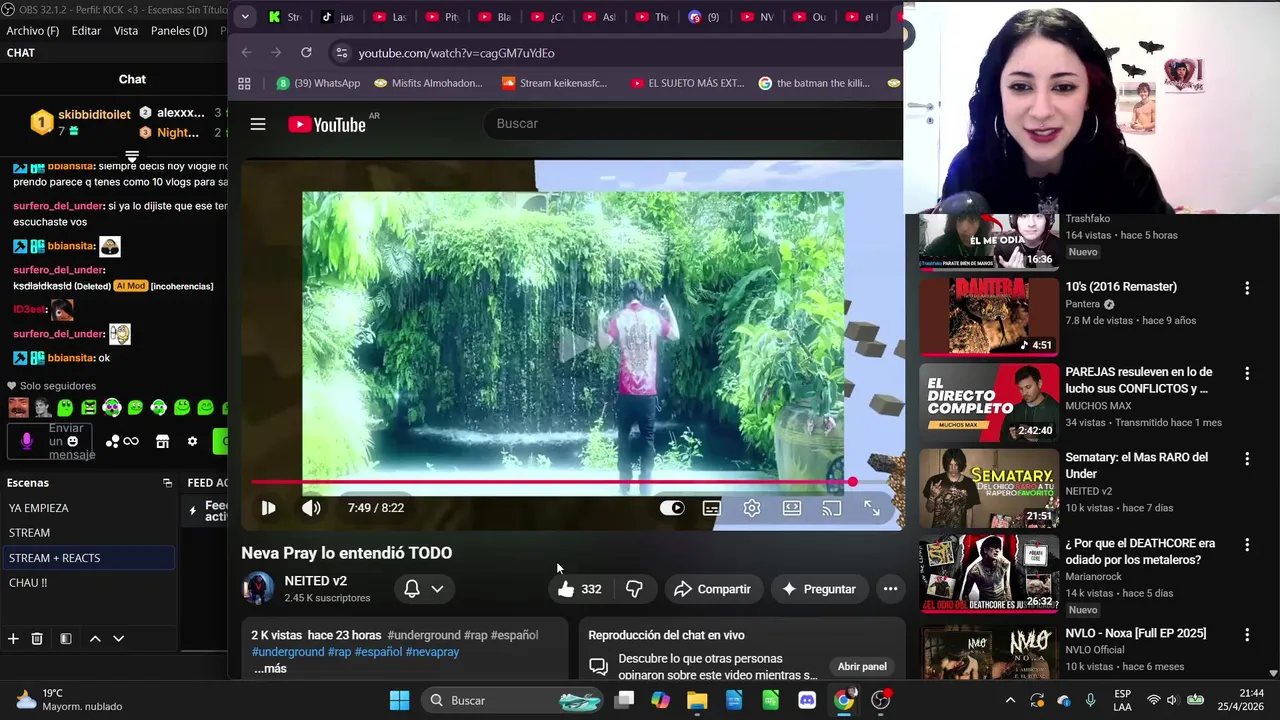Open OBS Vista menu
Screen dimensions: 1280x720
pos(126,31)
